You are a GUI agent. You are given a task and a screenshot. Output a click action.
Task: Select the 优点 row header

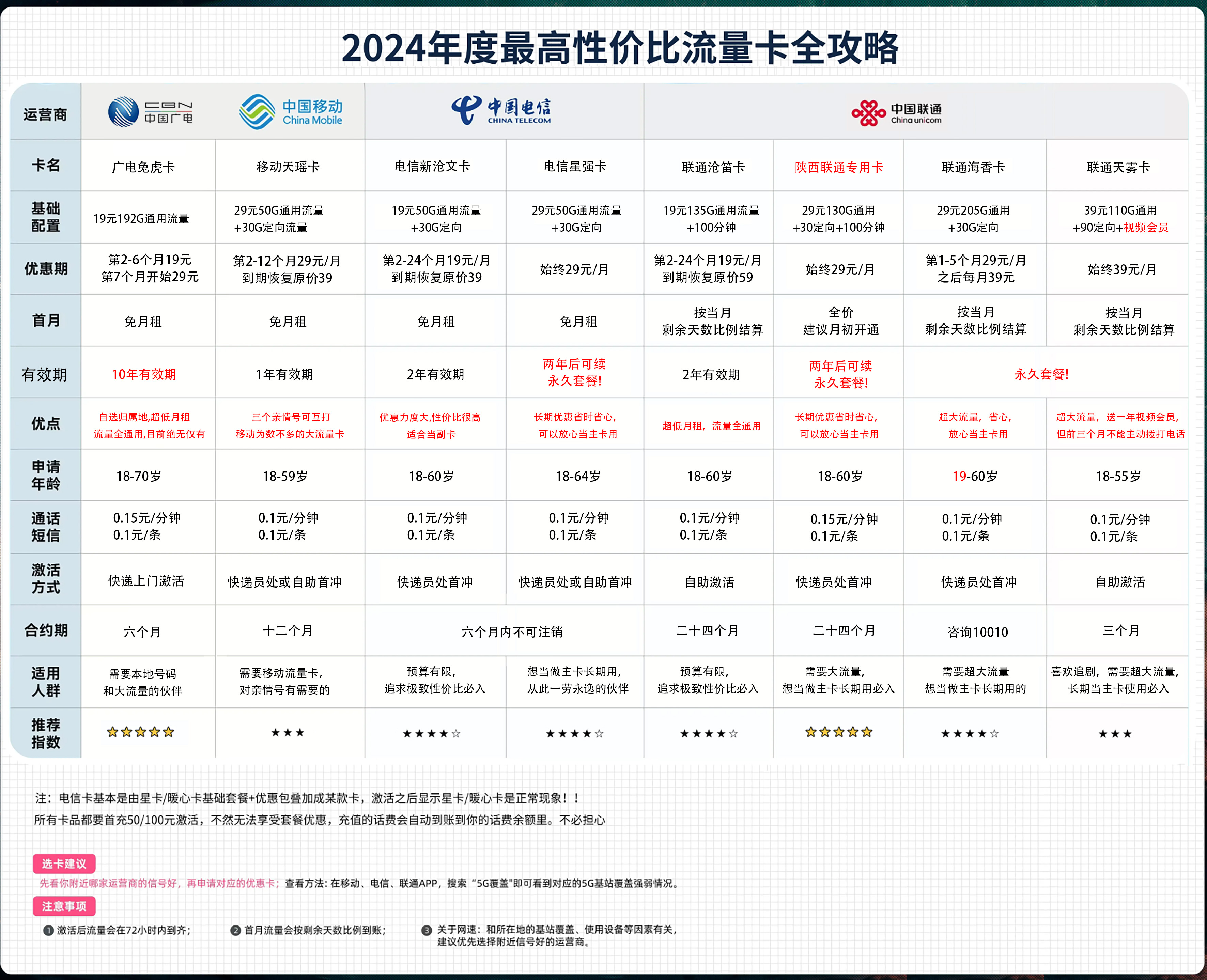pyautogui.click(x=46, y=424)
